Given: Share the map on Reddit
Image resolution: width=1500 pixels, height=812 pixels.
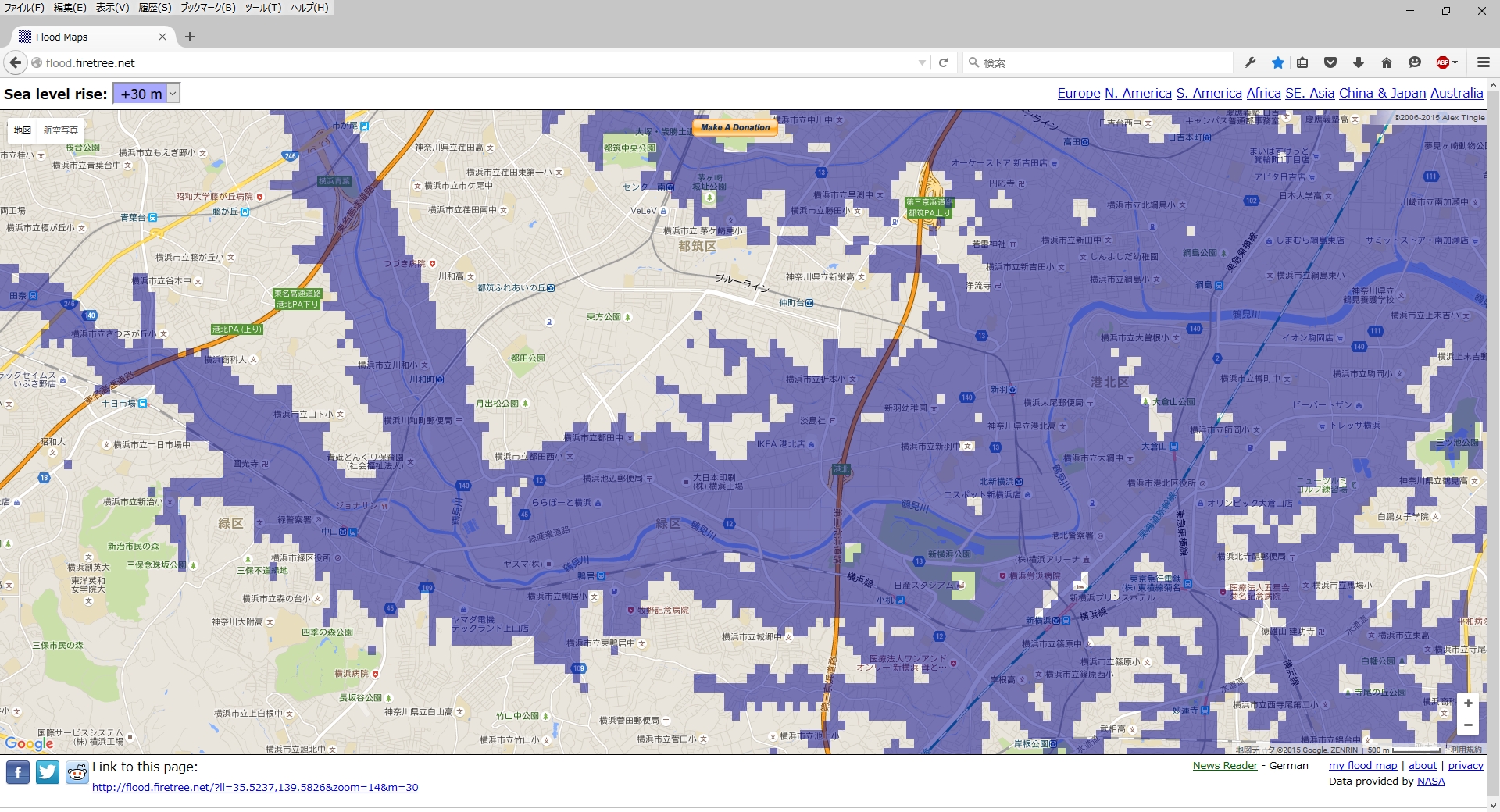Looking at the screenshot, I should [77, 772].
